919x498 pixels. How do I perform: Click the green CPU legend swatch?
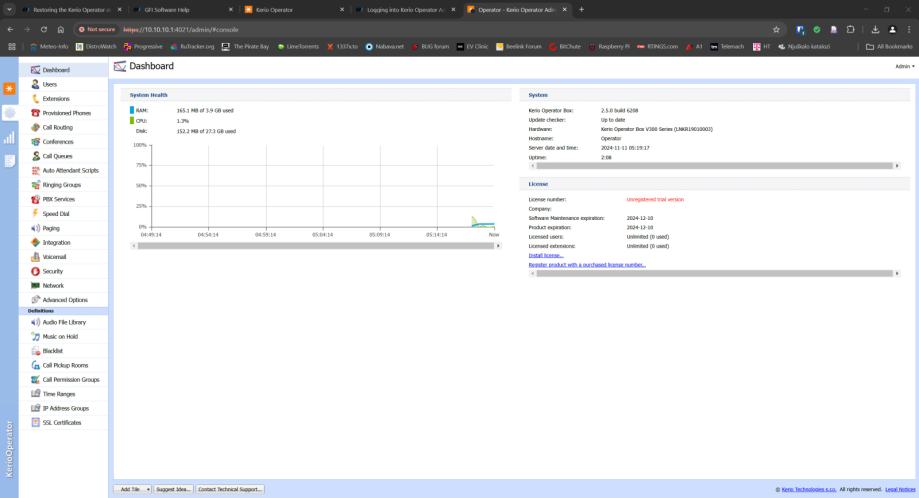coord(132,121)
